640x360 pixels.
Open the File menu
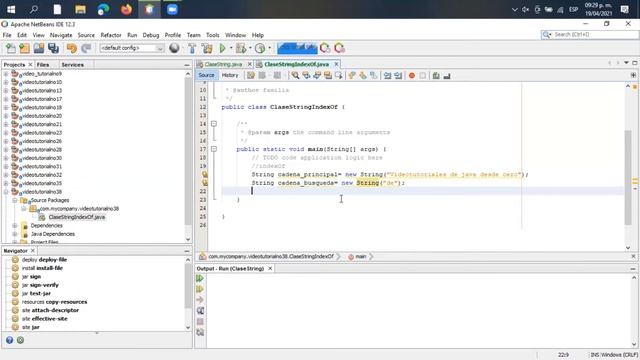pyautogui.click(x=7, y=35)
